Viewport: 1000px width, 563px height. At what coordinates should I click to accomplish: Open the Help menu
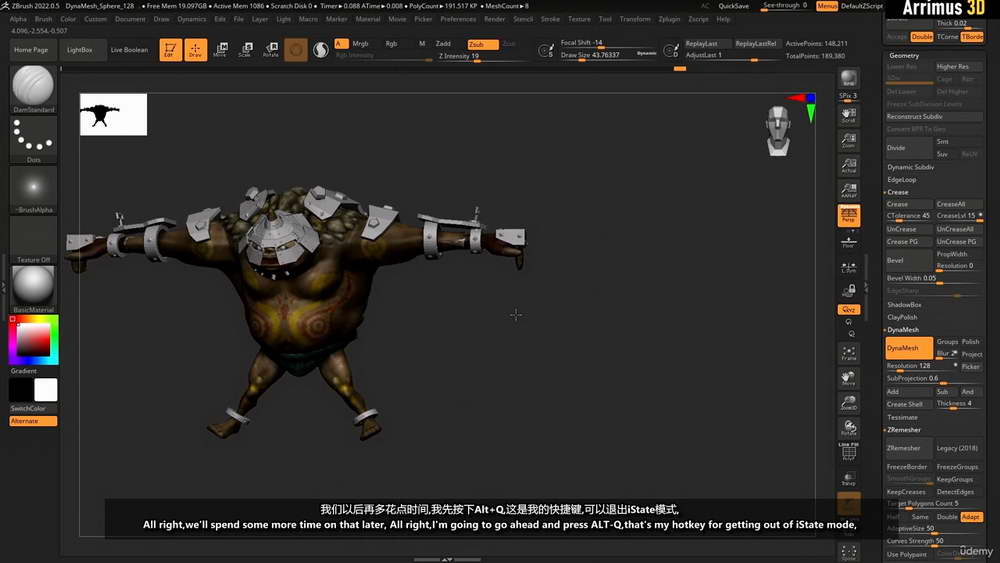click(723, 19)
